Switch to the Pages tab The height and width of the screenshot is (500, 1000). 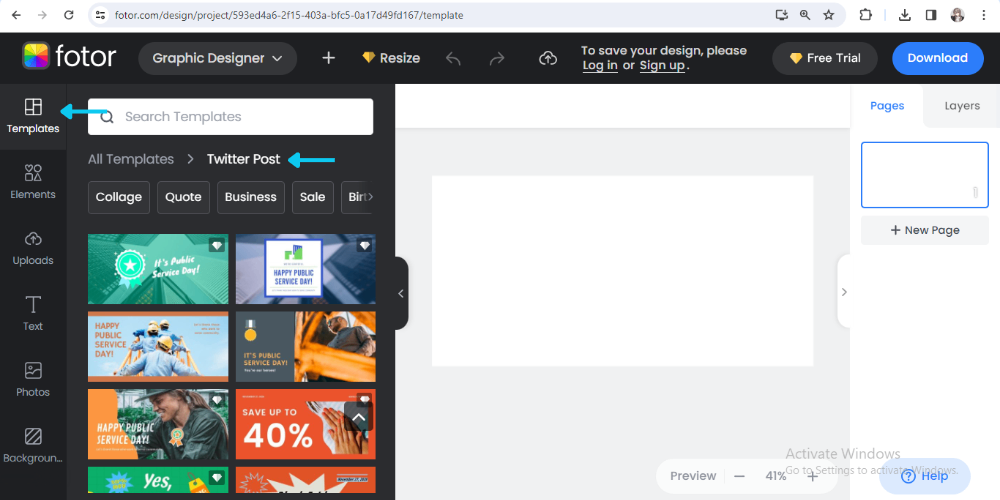pyautogui.click(x=887, y=106)
